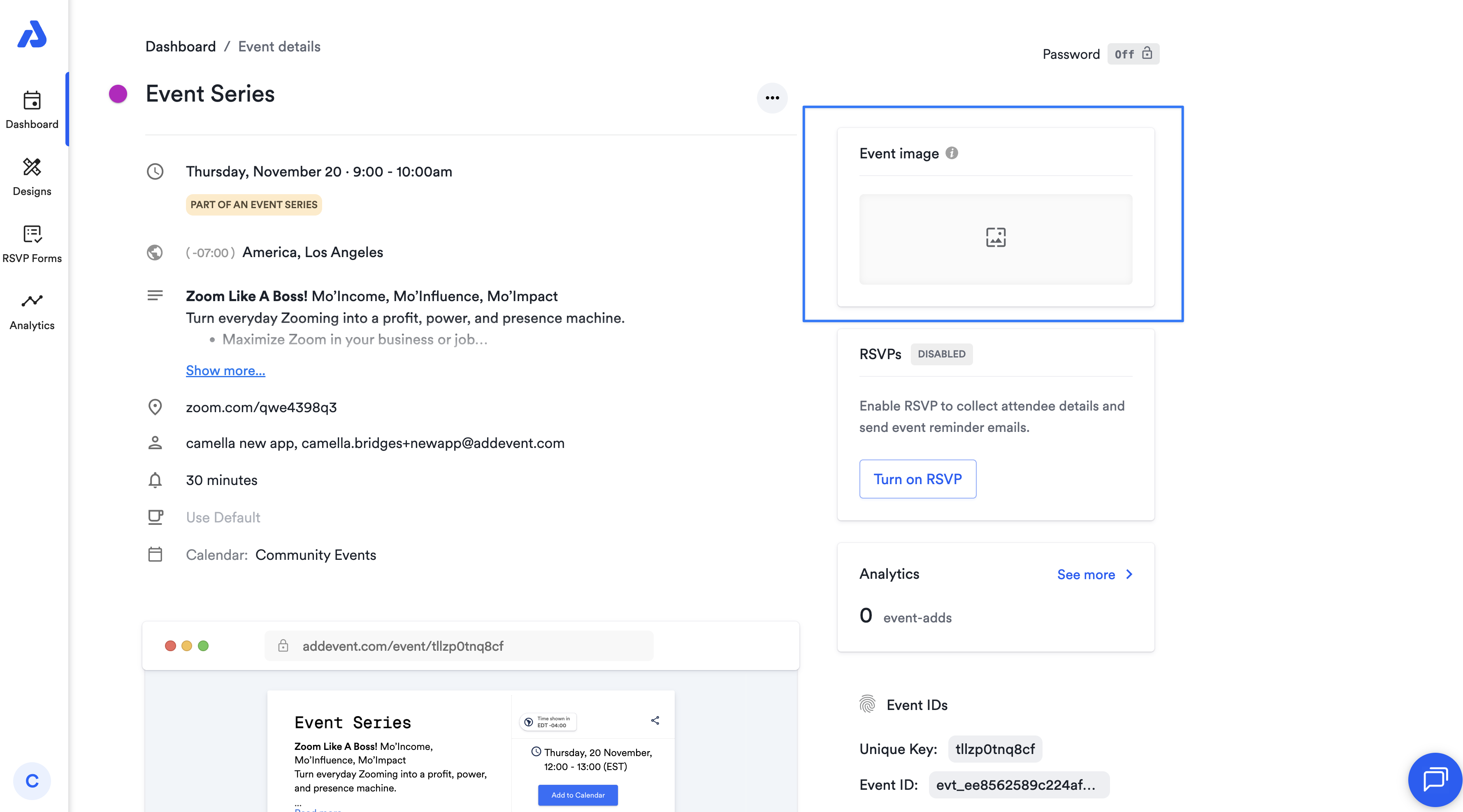Click the AddEvent logo icon
The width and height of the screenshot is (1463, 812).
[x=32, y=35]
